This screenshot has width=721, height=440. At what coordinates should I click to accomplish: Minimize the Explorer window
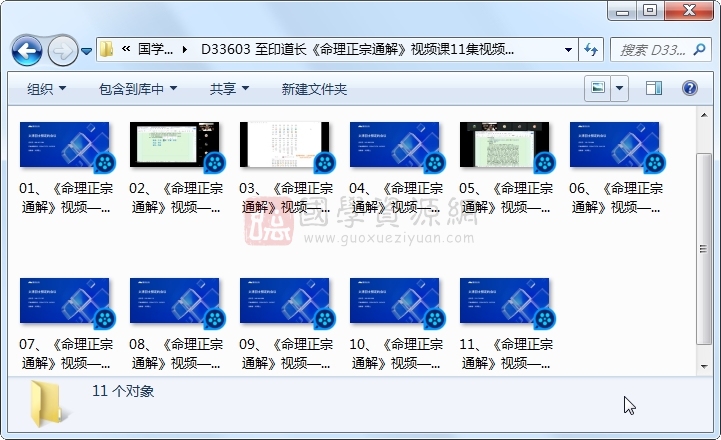(622, 11)
